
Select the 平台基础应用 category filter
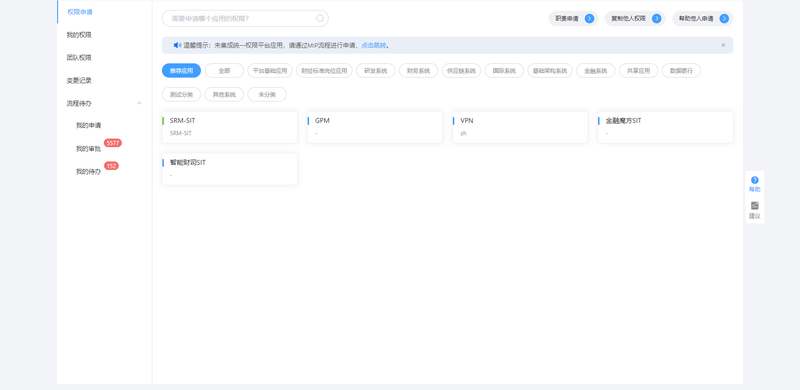click(x=270, y=70)
